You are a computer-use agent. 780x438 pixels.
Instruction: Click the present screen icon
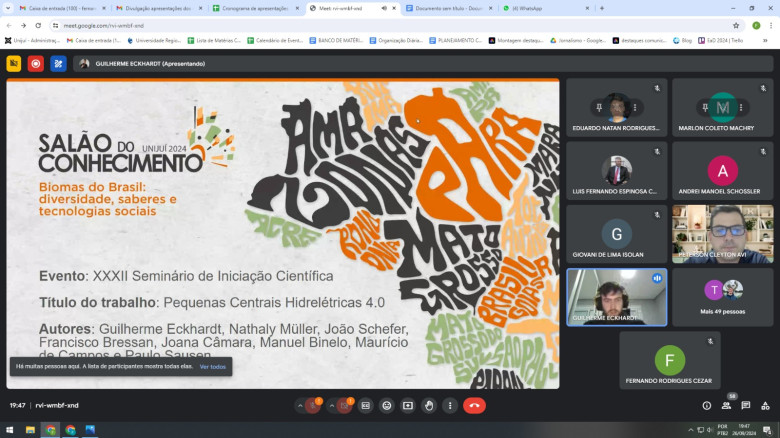[x=408, y=405]
